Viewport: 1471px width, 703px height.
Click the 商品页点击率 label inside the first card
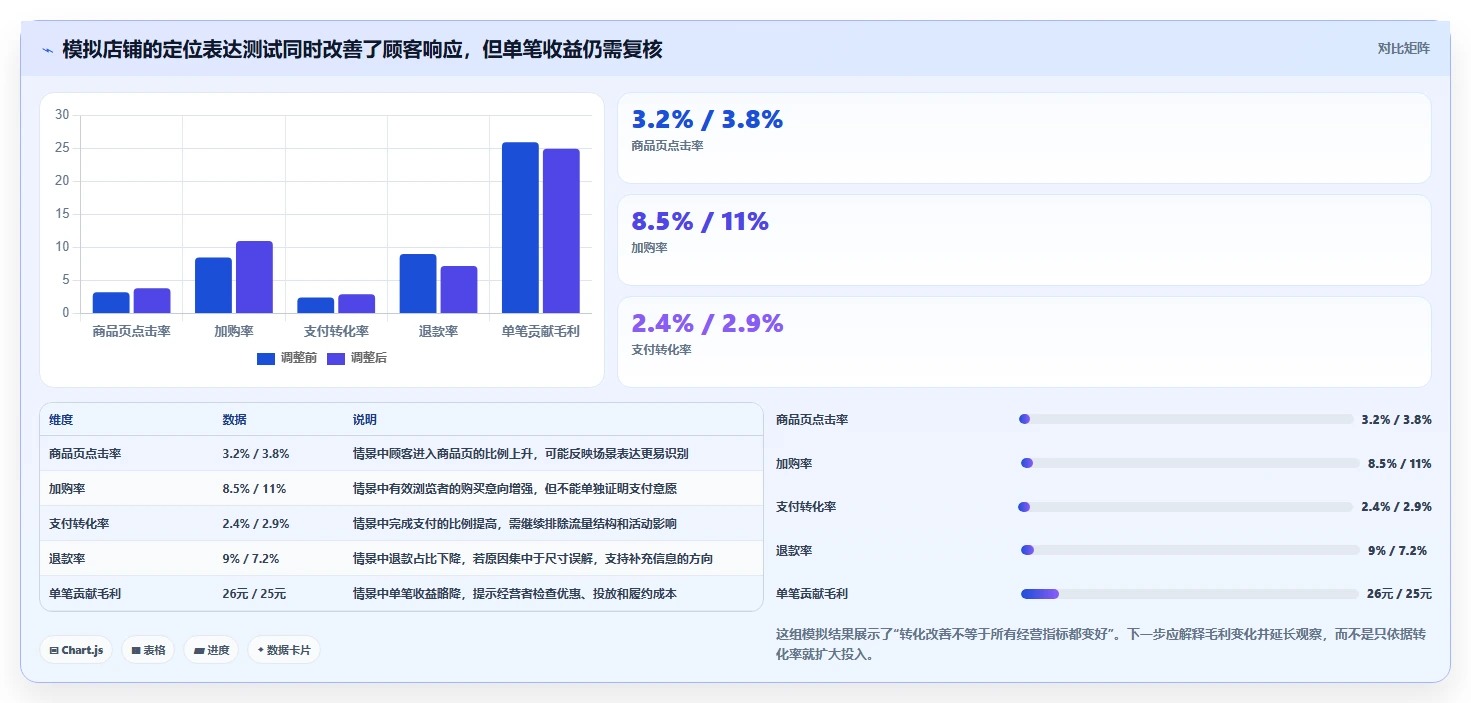pos(667,146)
